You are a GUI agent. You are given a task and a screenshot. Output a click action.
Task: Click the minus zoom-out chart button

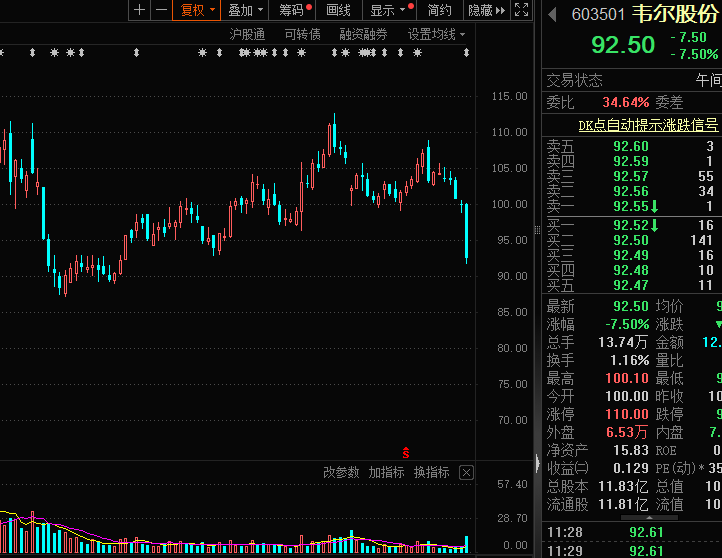[x=160, y=10]
